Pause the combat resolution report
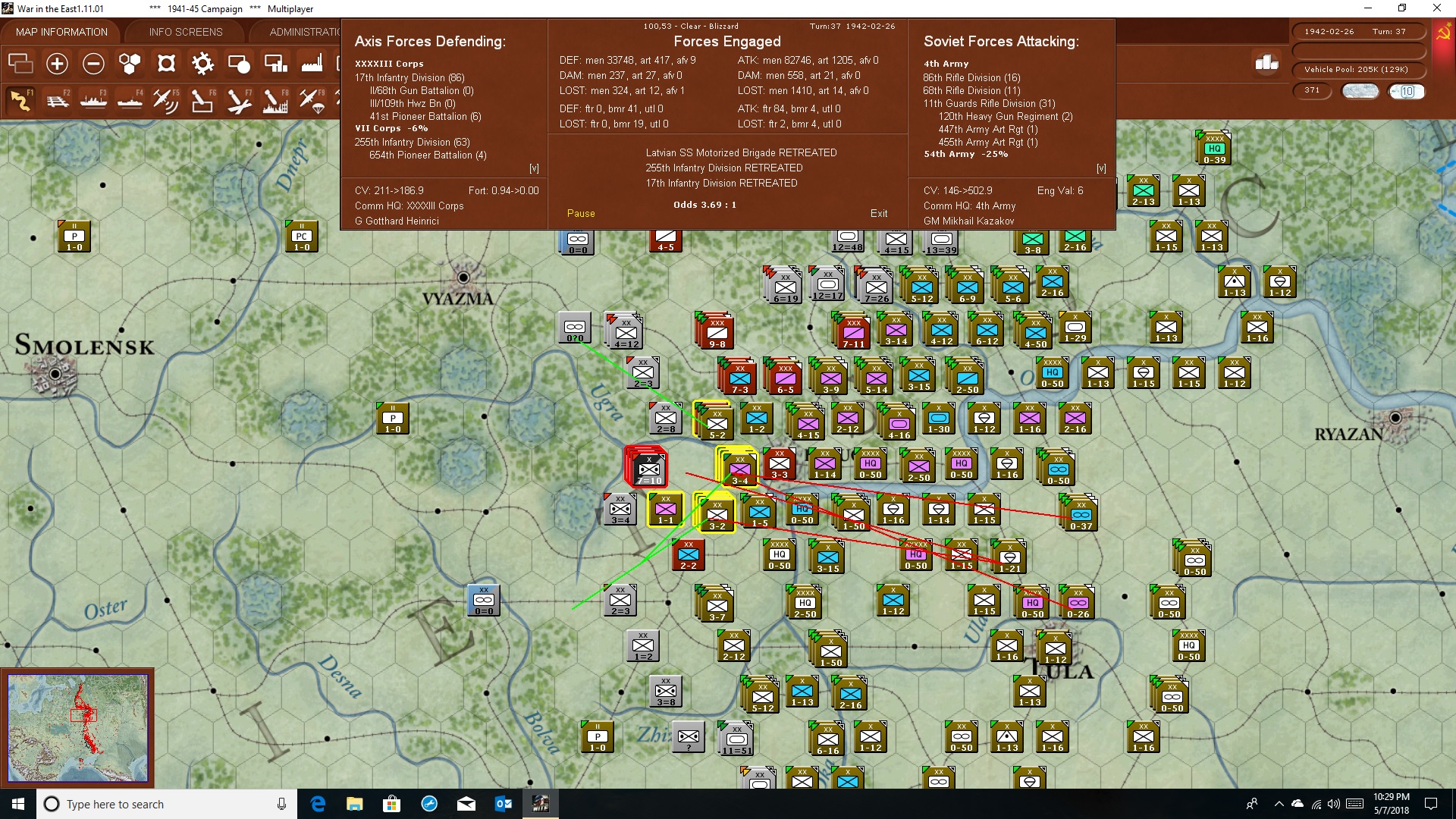The image size is (1456, 819). (x=581, y=214)
